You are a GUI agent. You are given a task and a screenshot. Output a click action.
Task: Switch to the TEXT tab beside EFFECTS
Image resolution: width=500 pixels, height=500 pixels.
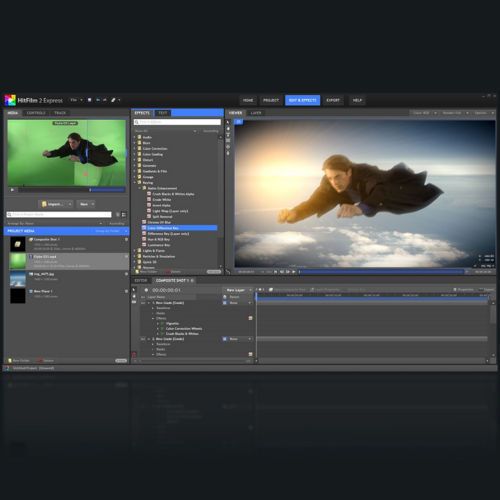coord(163,113)
